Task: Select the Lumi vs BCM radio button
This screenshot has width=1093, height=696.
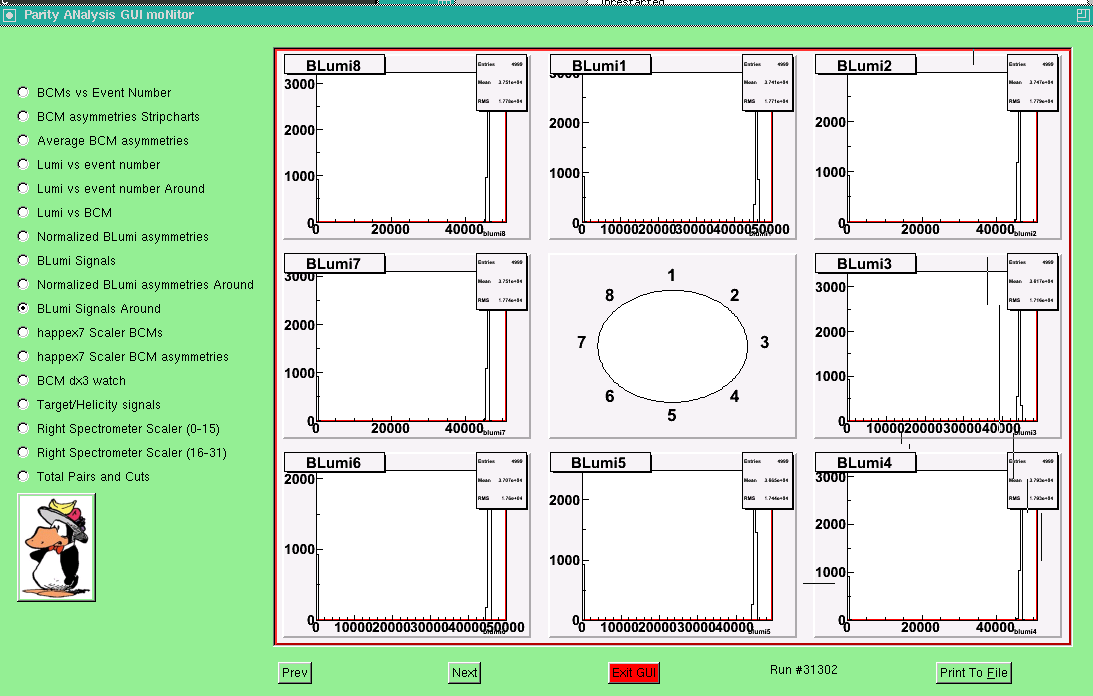Action: click(24, 213)
